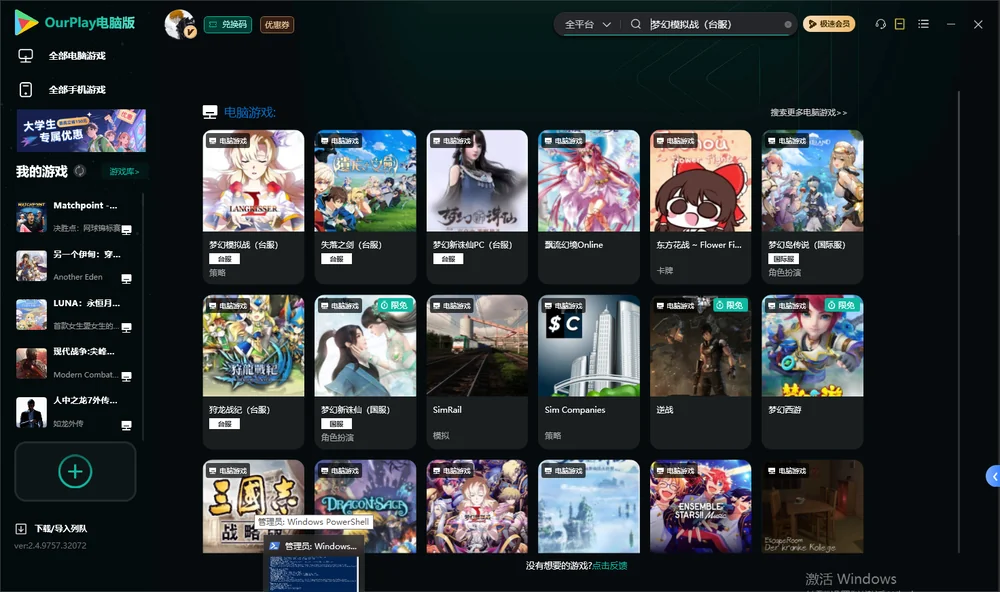
Task: Click version text ver:2.4.9757.32072
Action: pos(50,545)
